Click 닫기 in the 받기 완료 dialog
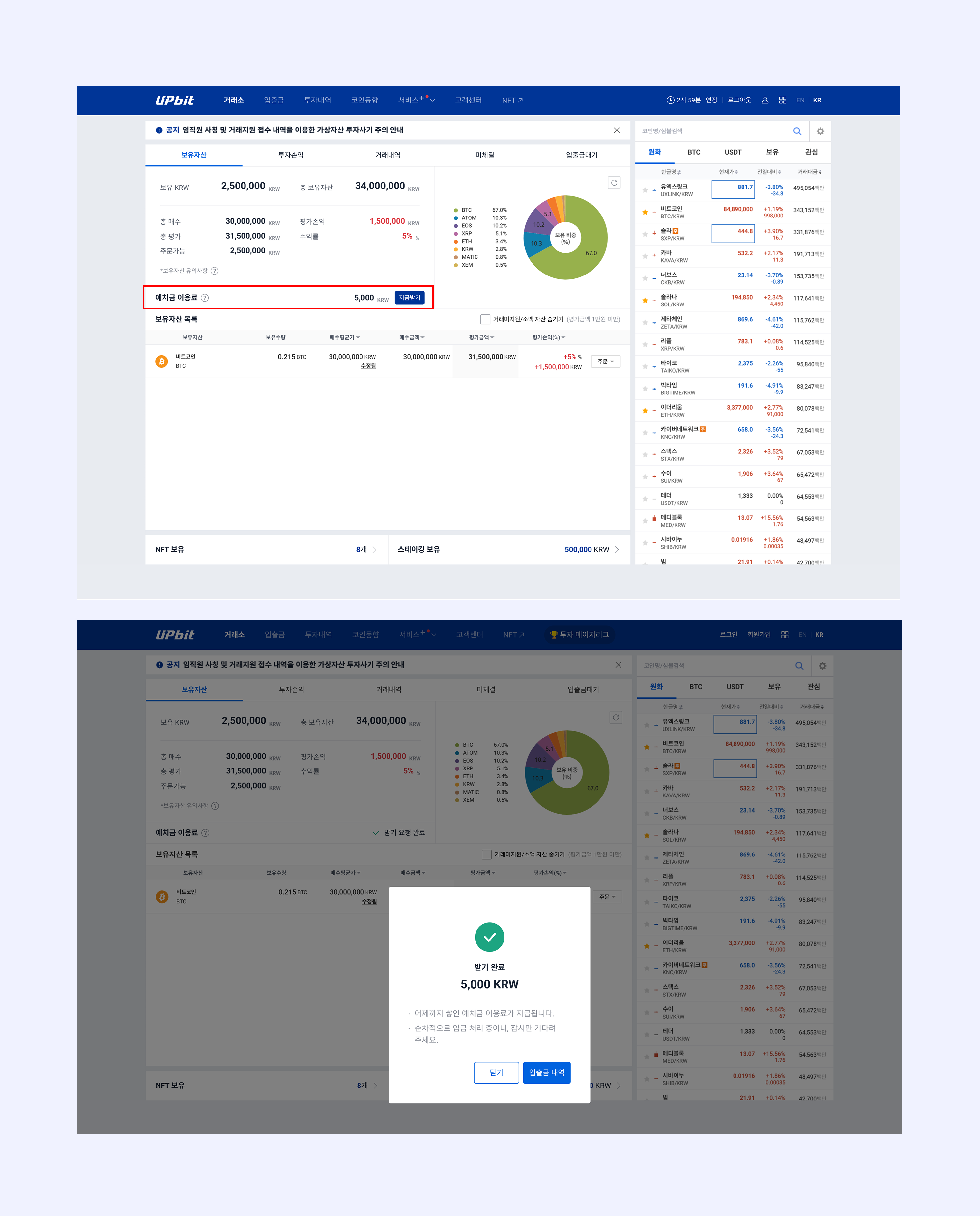 [x=496, y=1073]
